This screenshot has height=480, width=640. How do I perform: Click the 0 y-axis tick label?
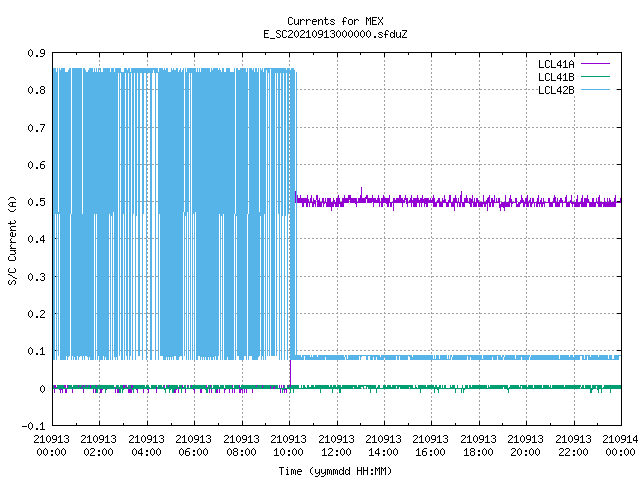[x=42, y=389]
